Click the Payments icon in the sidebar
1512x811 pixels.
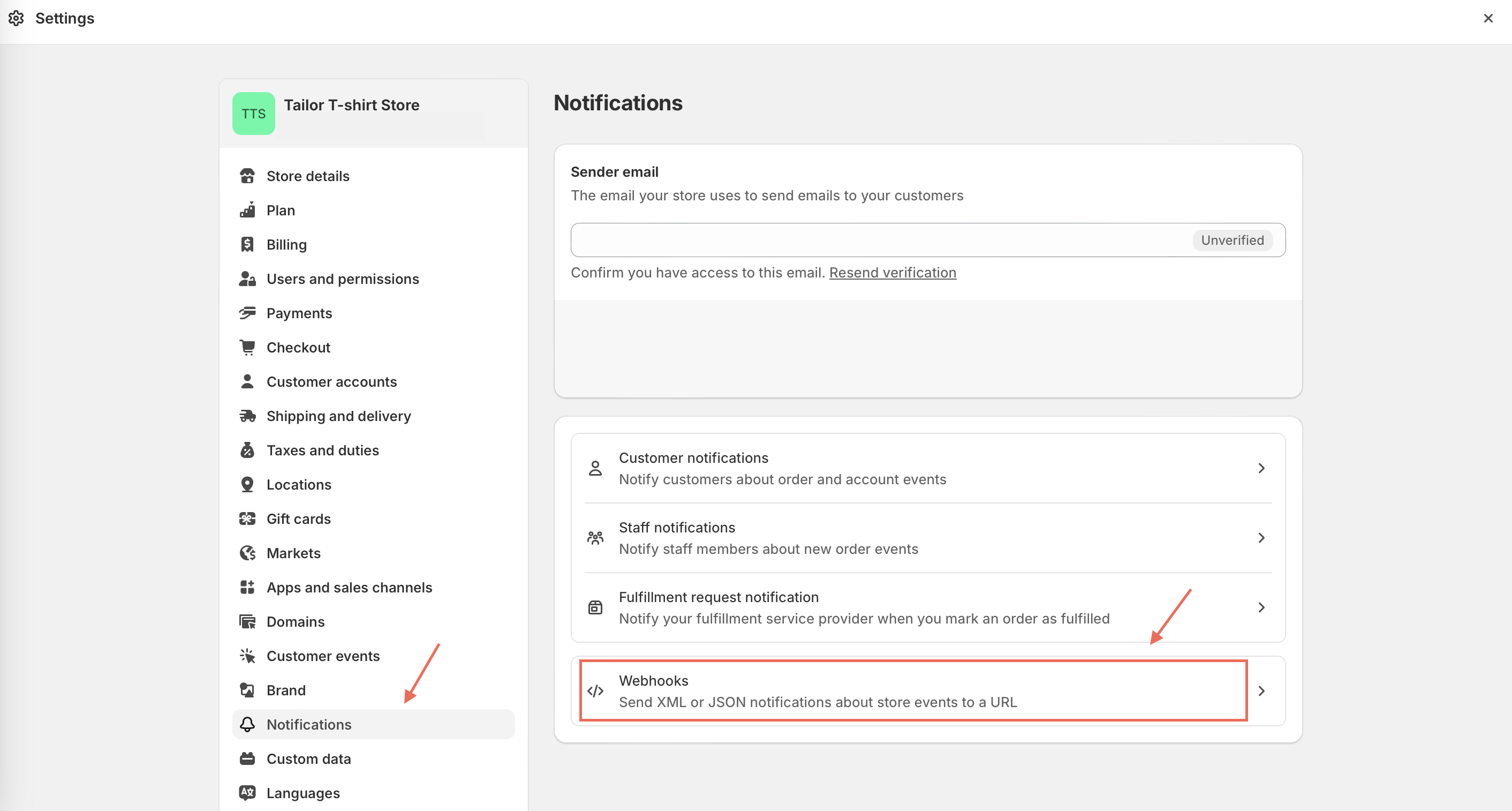pos(248,312)
